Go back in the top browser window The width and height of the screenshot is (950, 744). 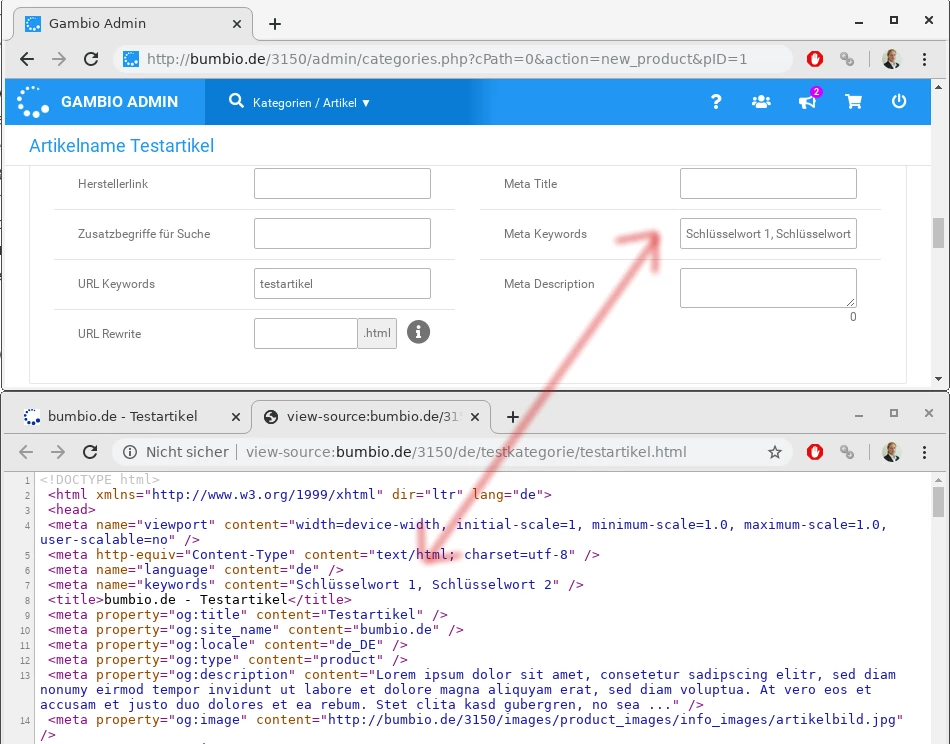tap(27, 59)
